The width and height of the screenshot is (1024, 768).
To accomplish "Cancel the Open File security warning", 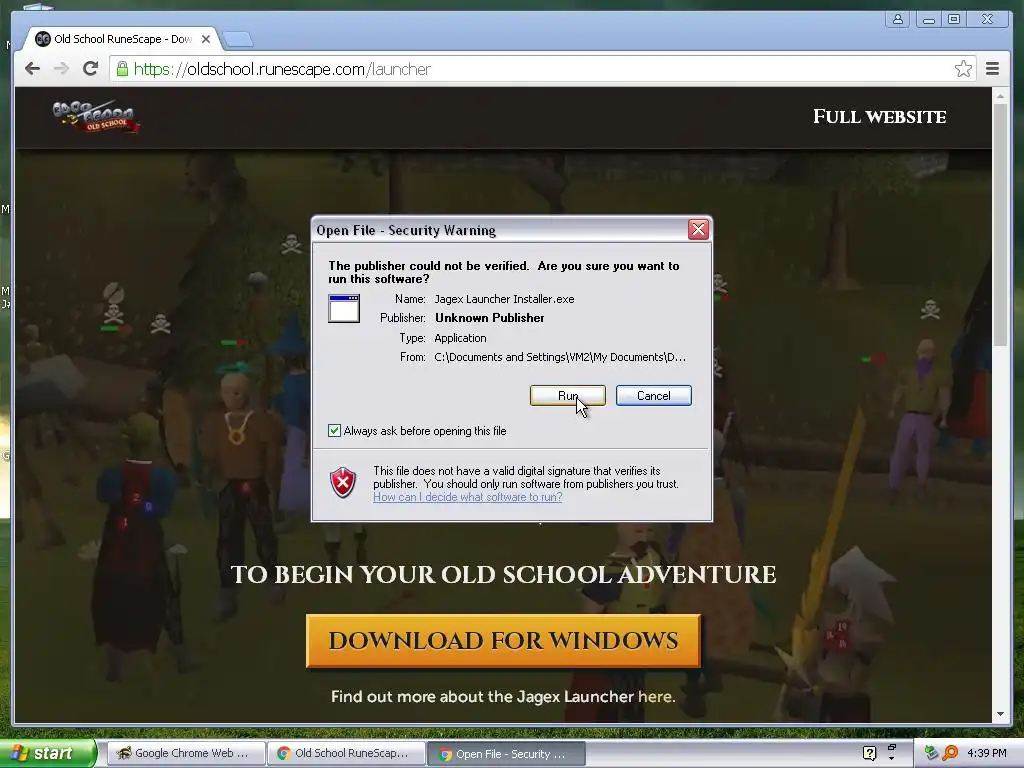I will coord(654,396).
